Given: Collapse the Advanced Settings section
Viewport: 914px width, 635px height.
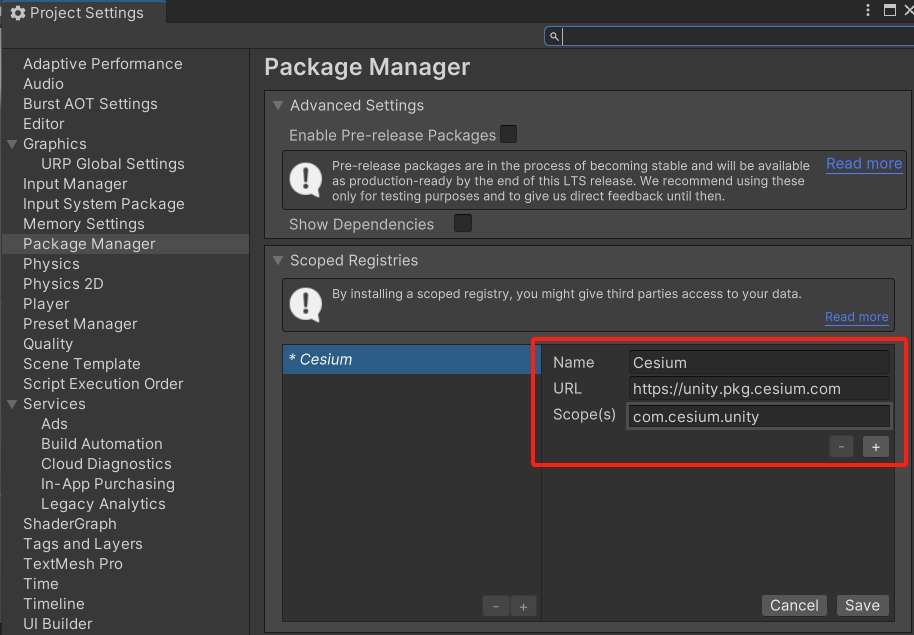Looking at the screenshot, I should pyautogui.click(x=277, y=105).
